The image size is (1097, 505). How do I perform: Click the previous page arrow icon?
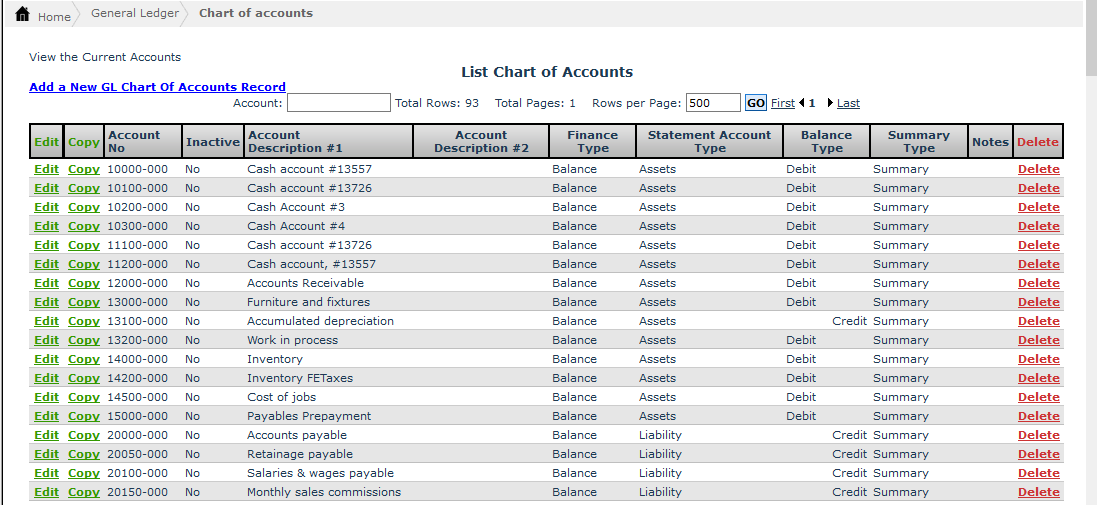coord(802,103)
